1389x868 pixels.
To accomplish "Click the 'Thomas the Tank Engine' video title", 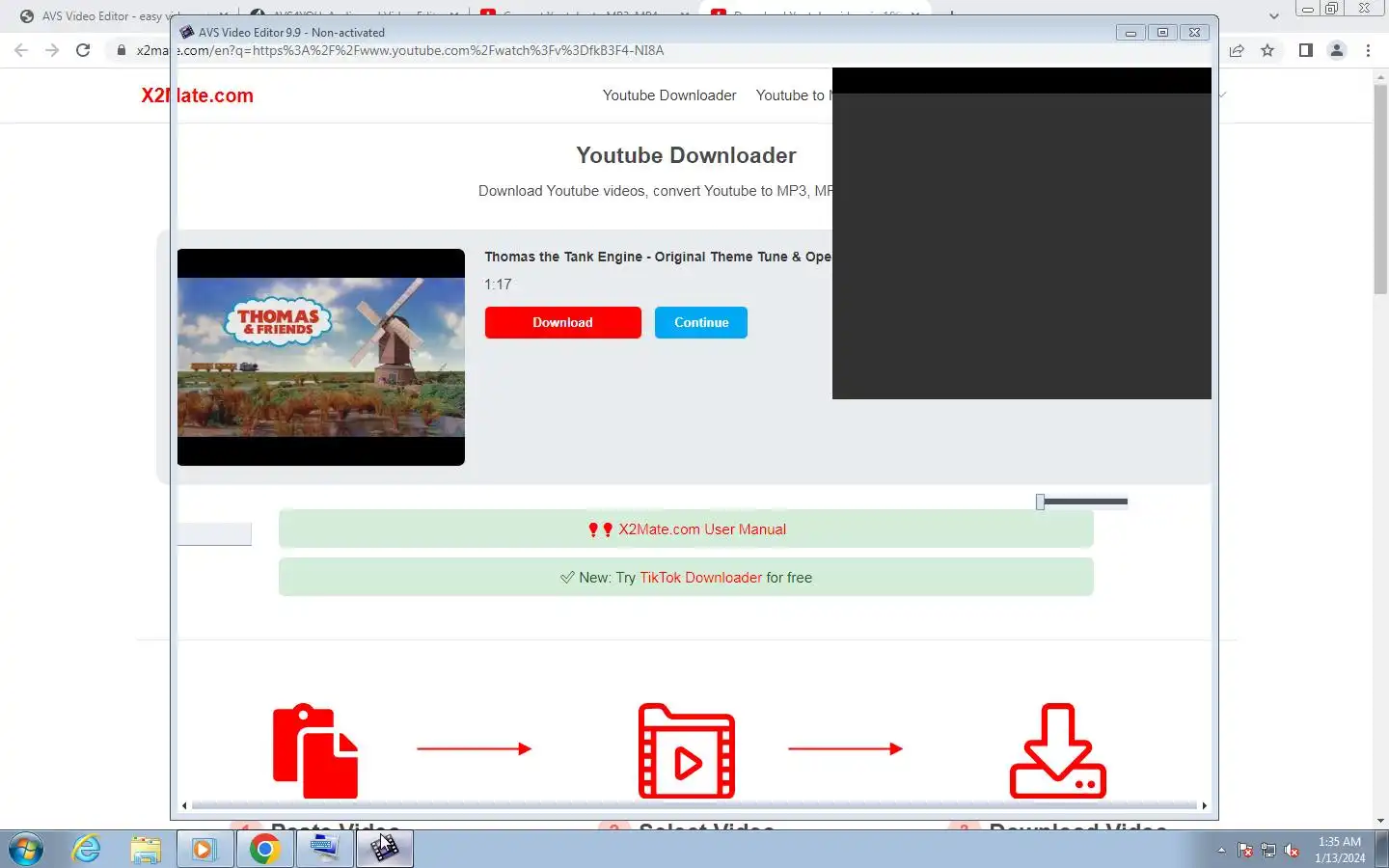I will (658, 257).
